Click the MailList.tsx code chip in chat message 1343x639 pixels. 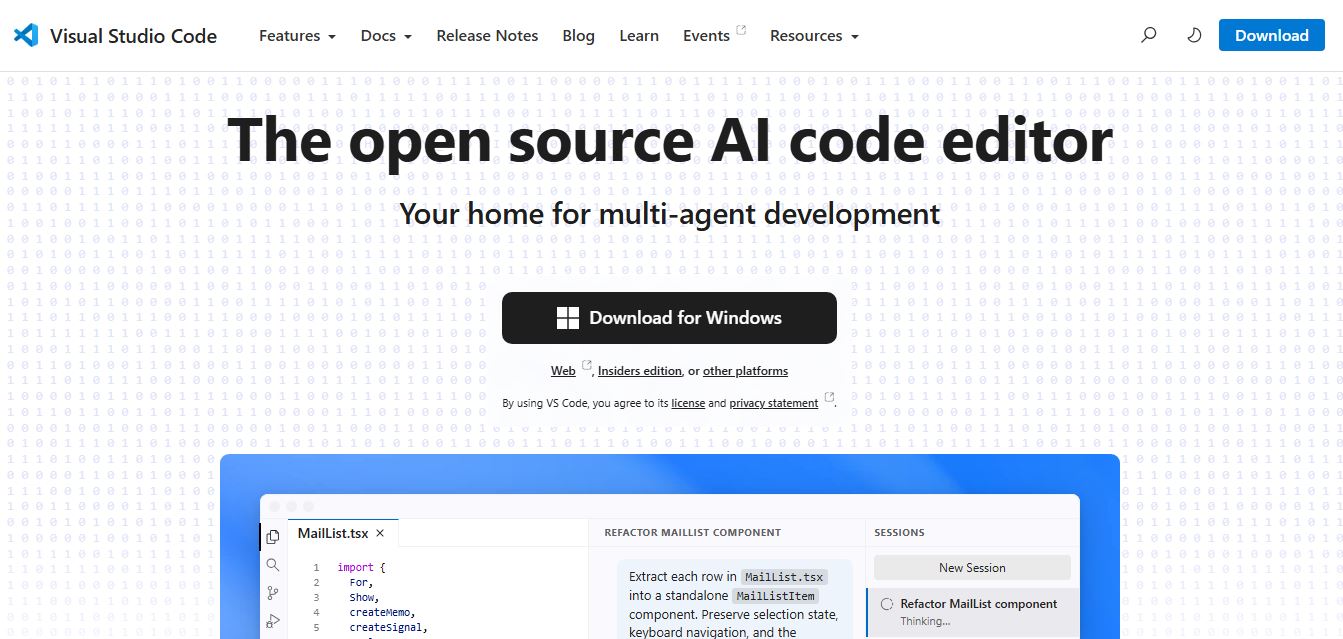pos(784,577)
